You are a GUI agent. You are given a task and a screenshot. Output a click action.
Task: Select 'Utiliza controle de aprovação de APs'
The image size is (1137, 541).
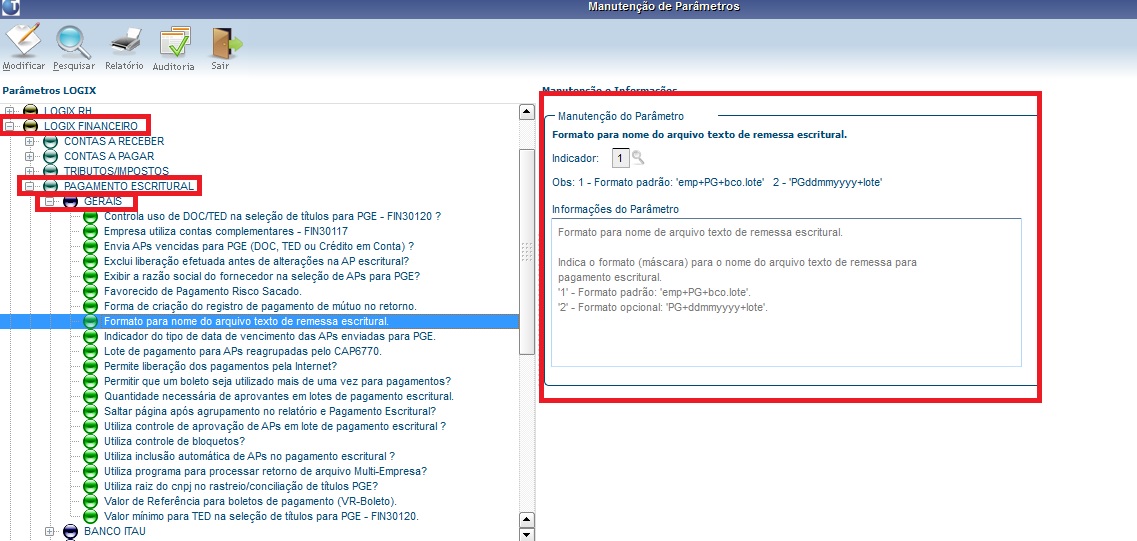pyautogui.click(x=275, y=426)
